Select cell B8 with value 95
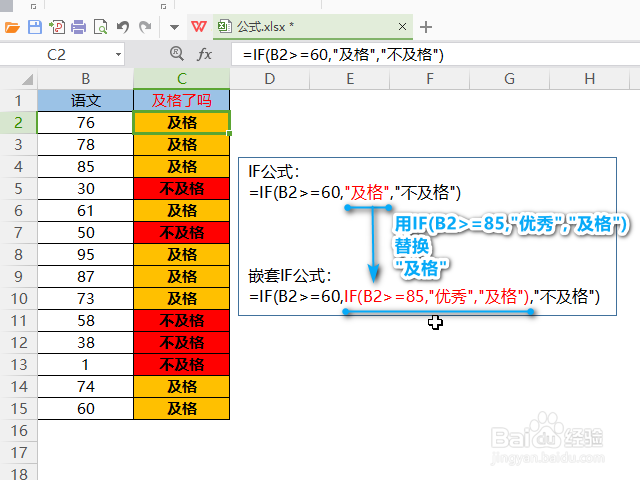The height and width of the screenshot is (480, 640). 85,255
